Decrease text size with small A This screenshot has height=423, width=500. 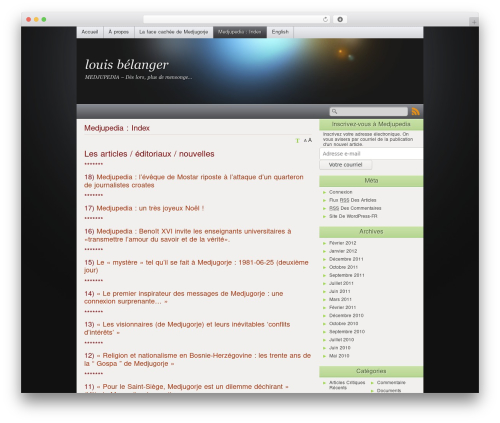tap(305, 141)
